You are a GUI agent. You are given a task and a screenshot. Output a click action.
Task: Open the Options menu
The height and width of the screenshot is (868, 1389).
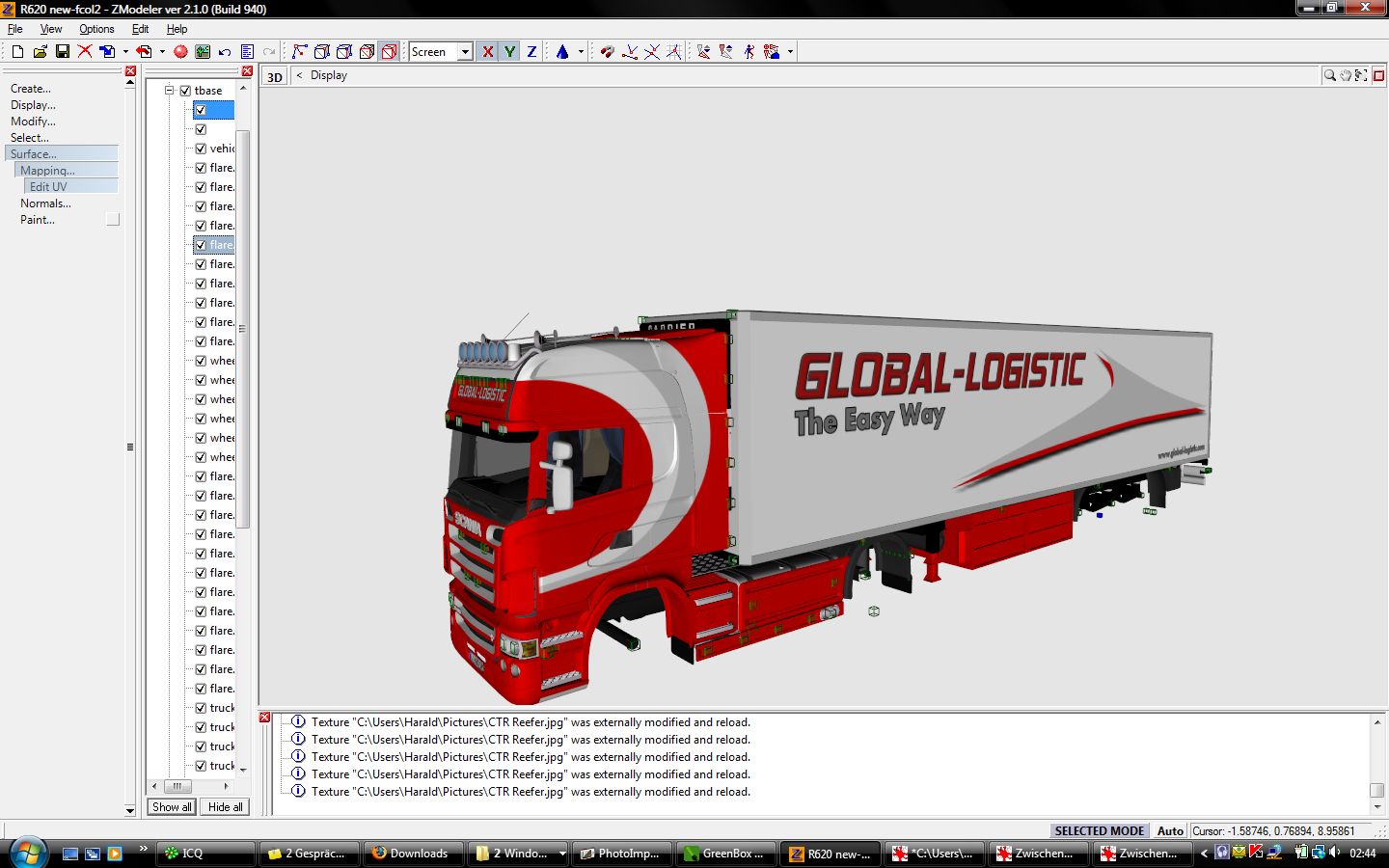pos(96,29)
